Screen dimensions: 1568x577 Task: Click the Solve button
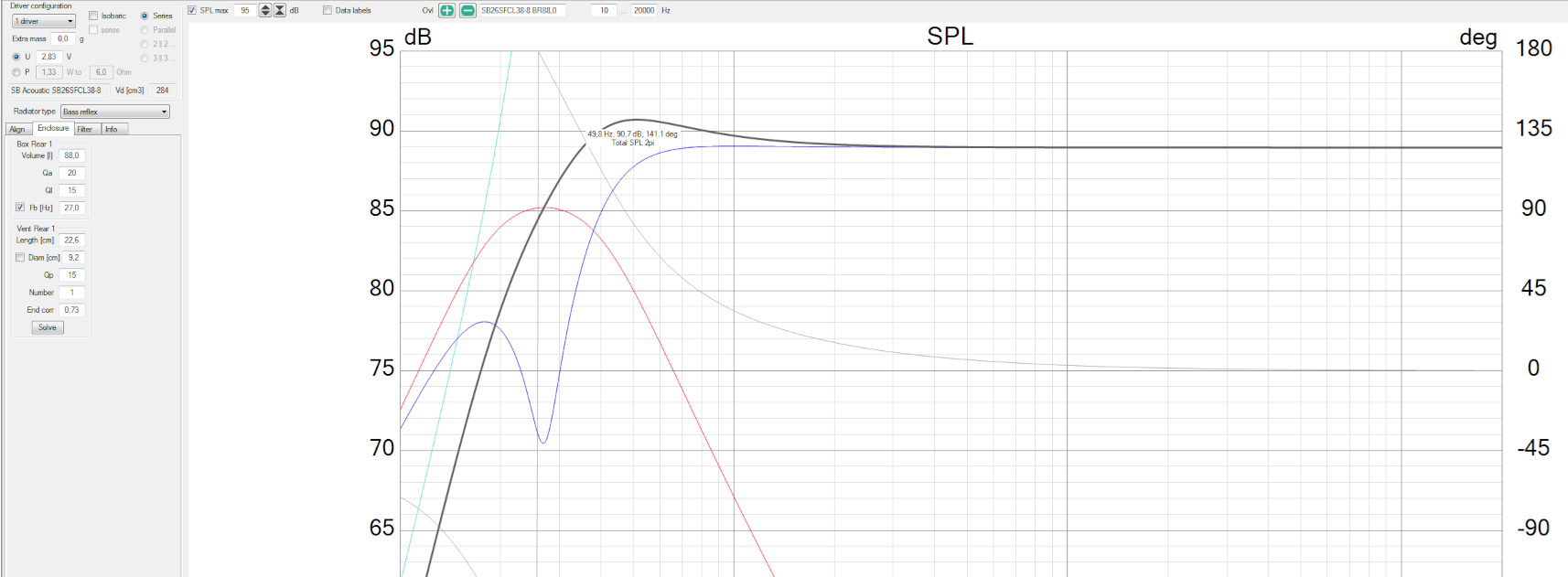point(48,327)
